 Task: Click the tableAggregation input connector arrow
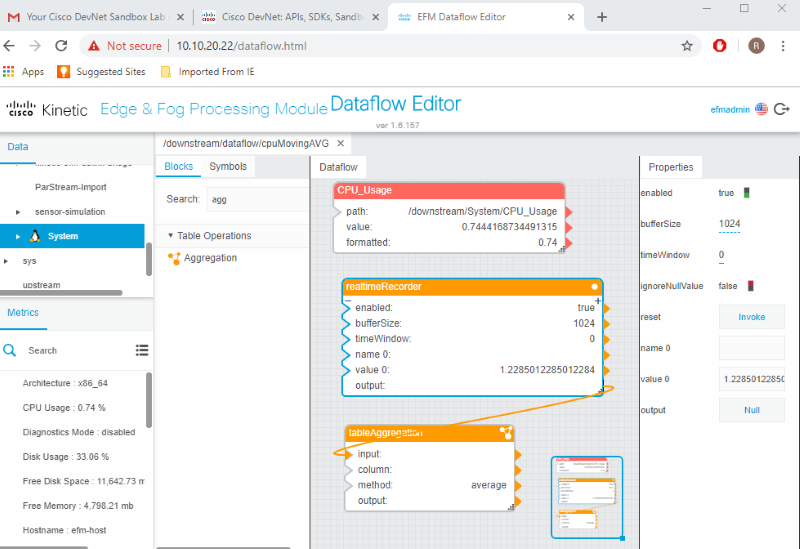[349, 454]
